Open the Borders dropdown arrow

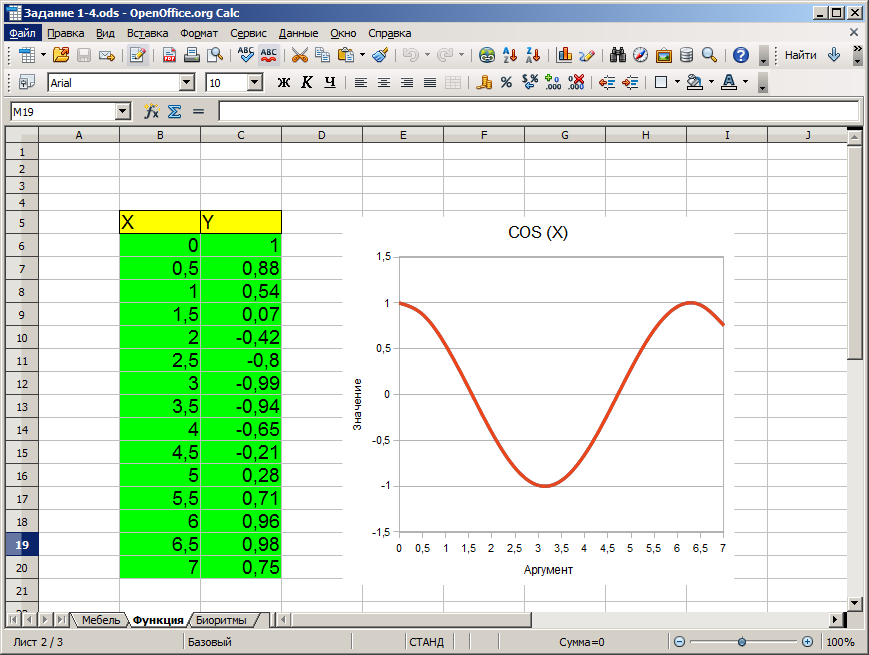pyautogui.click(x=677, y=83)
